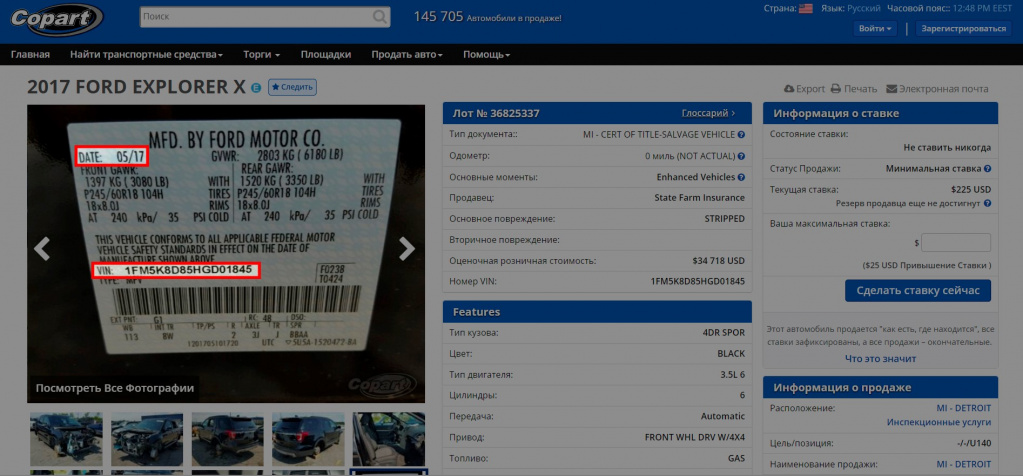
Task: Click the info icon beside Минимальная ставка
Action: [988, 168]
